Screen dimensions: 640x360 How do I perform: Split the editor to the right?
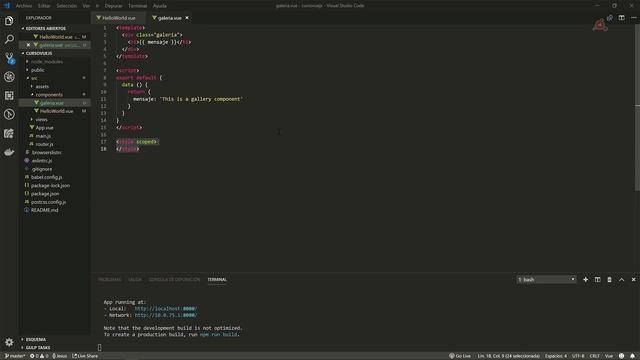point(621,18)
